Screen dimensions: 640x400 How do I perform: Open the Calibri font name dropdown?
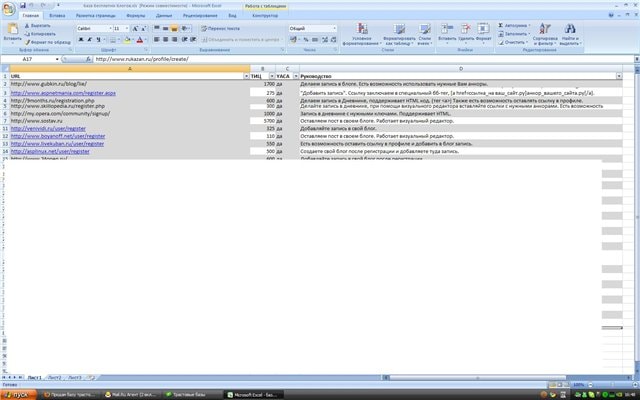coord(107,29)
